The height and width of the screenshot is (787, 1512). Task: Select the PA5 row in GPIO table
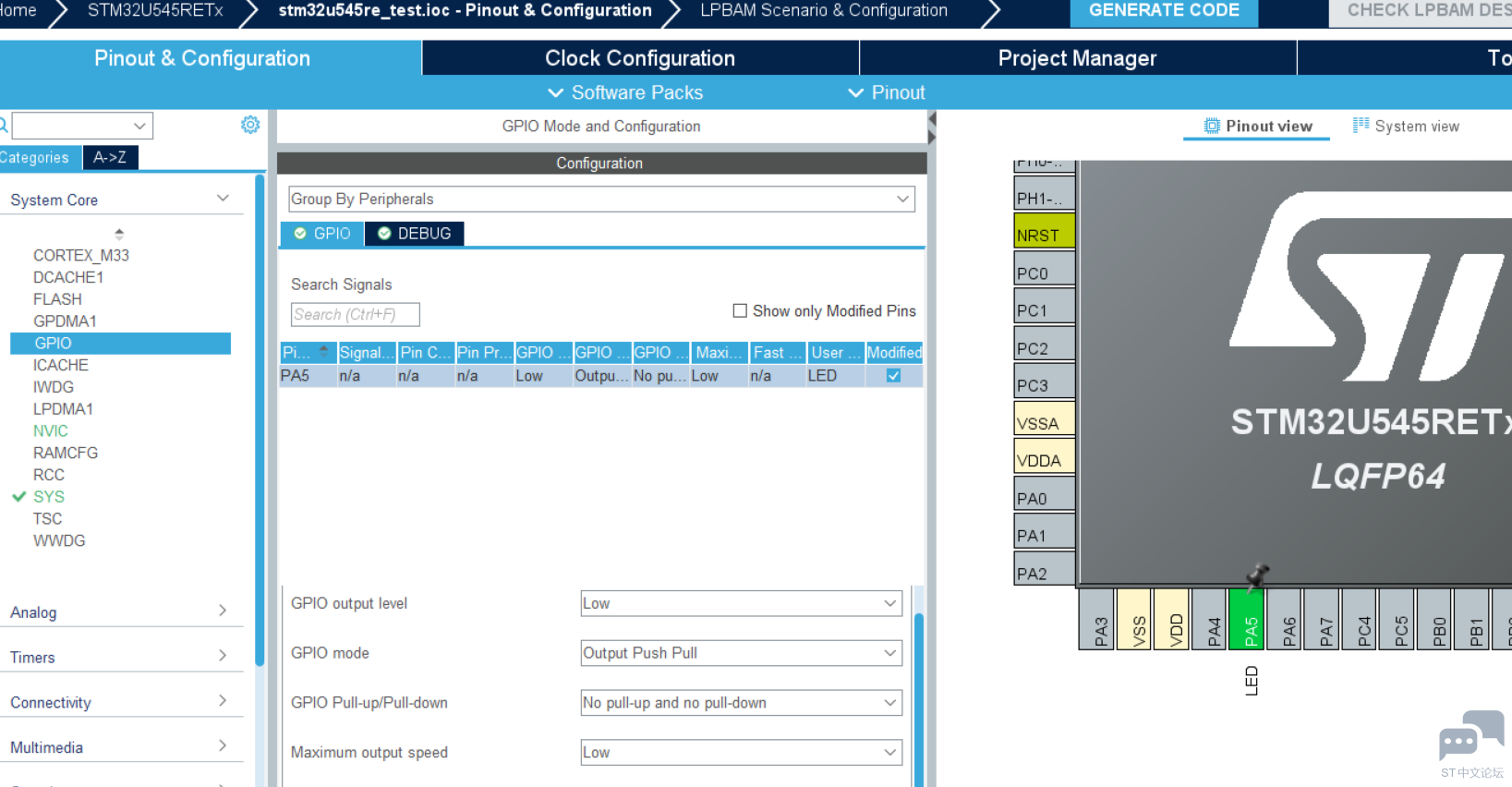[601, 376]
